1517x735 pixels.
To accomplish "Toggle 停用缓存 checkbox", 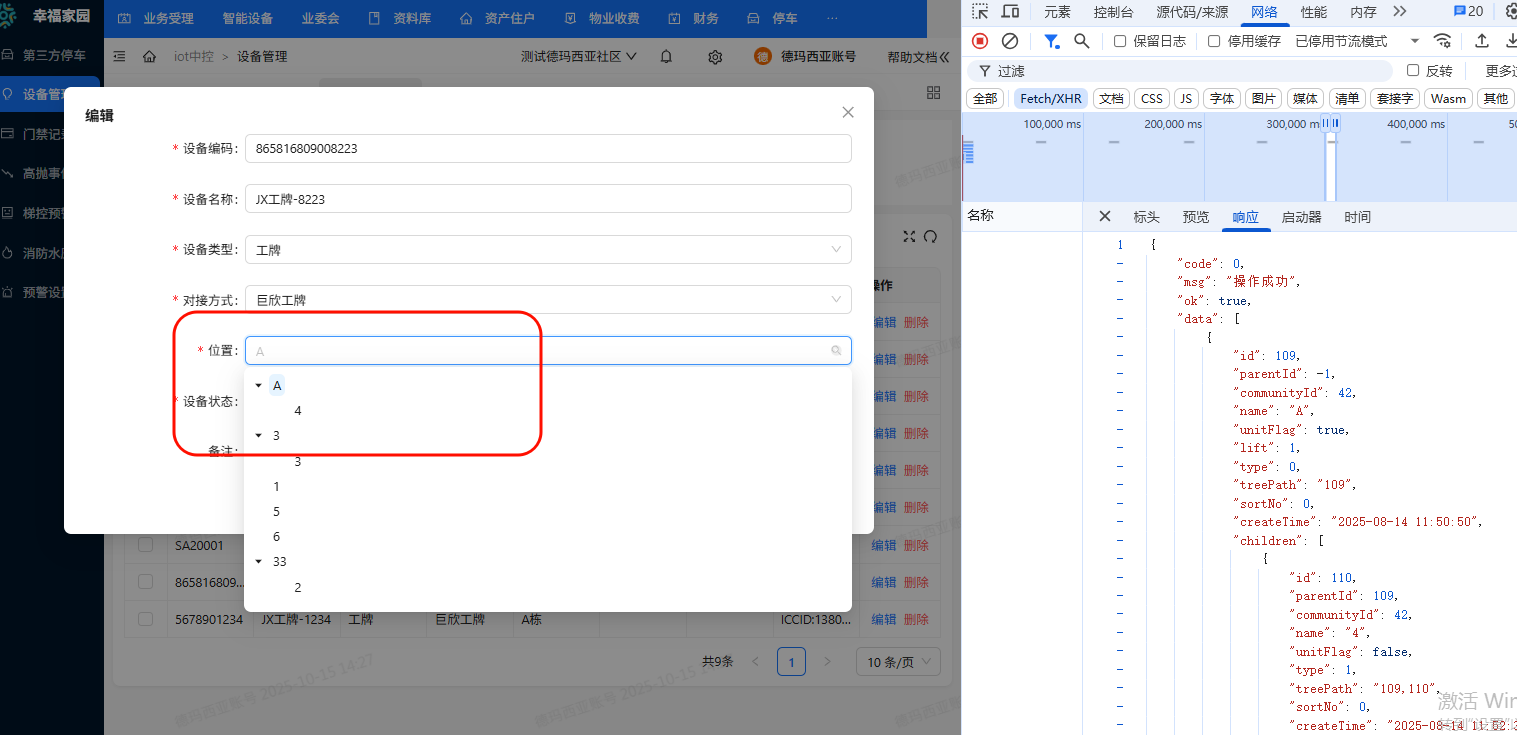I will 1214,41.
